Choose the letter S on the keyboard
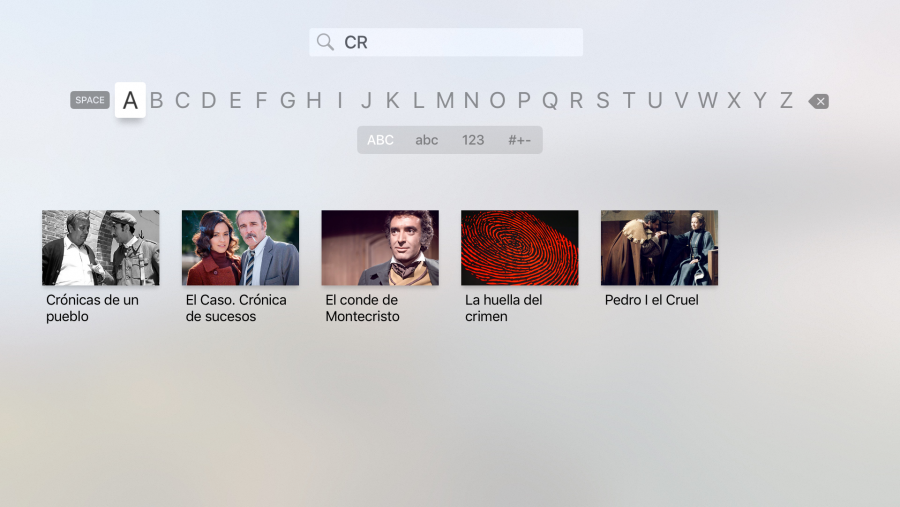 [x=603, y=100]
